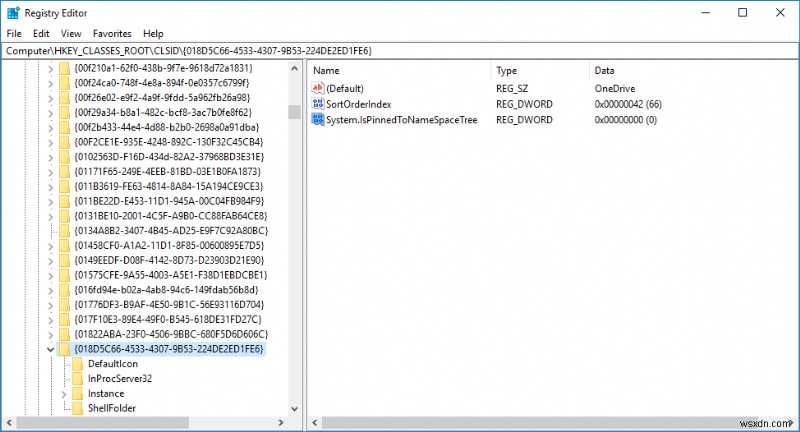Click folder icon of {01822ABA-23F0-4506-9BBC-680F5D6D606C}
The height and width of the screenshot is (432, 800).
pos(64,334)
